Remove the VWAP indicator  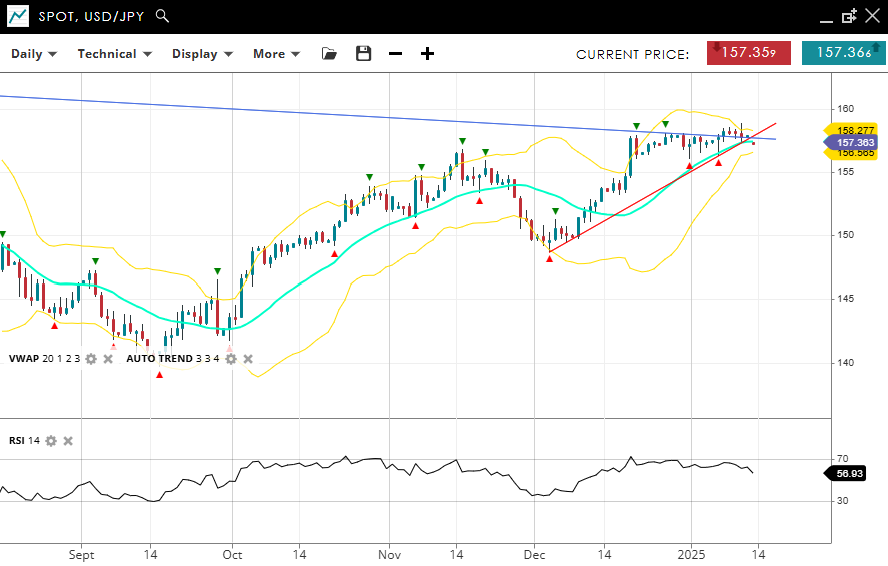point(108,359)
